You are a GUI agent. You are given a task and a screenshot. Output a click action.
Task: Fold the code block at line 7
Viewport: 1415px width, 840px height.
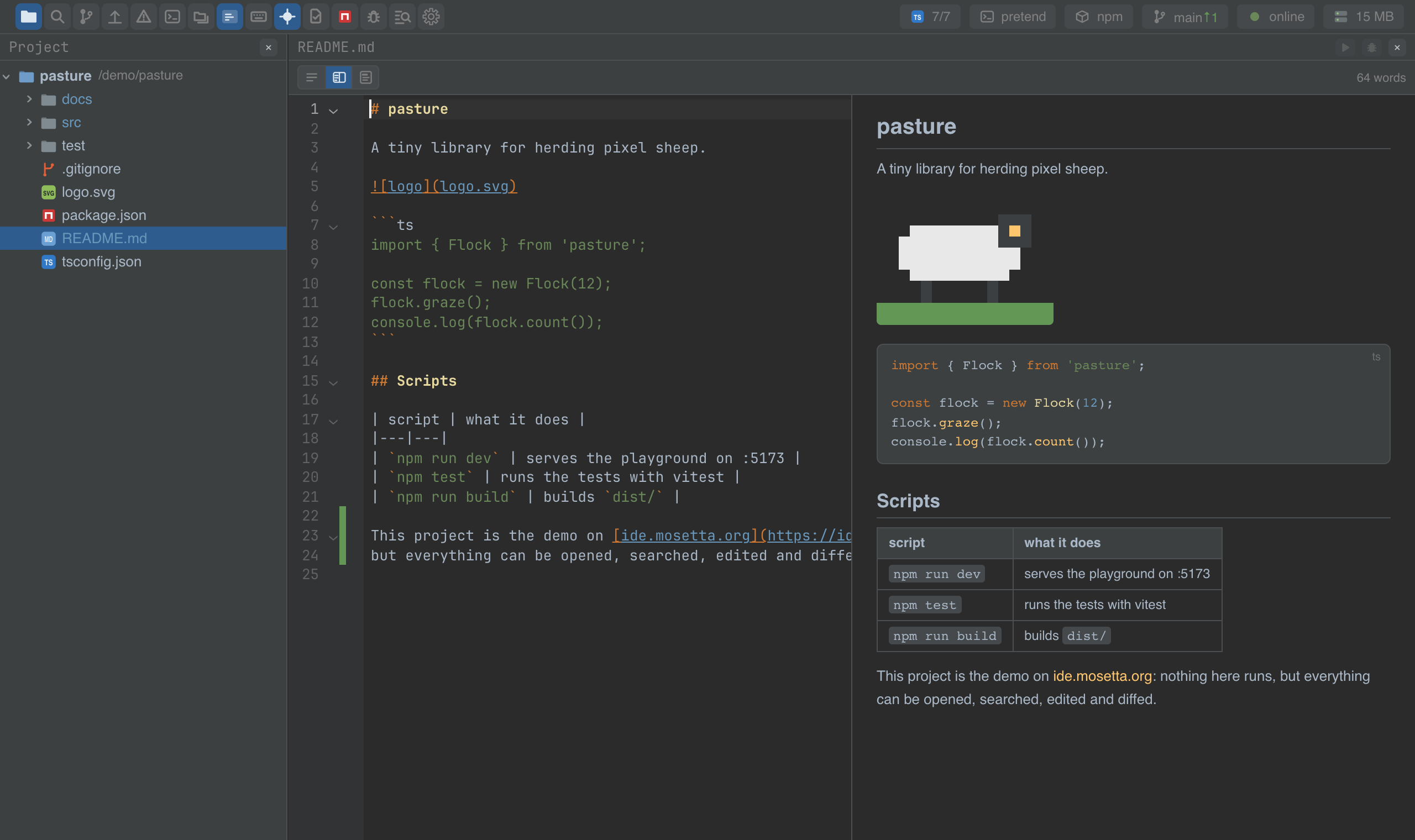333,227
